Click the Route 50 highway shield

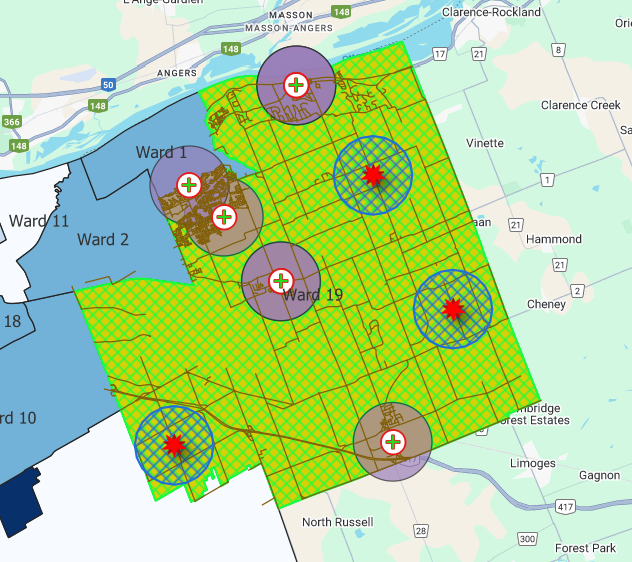pyautogui.click(x=108, y=86)
